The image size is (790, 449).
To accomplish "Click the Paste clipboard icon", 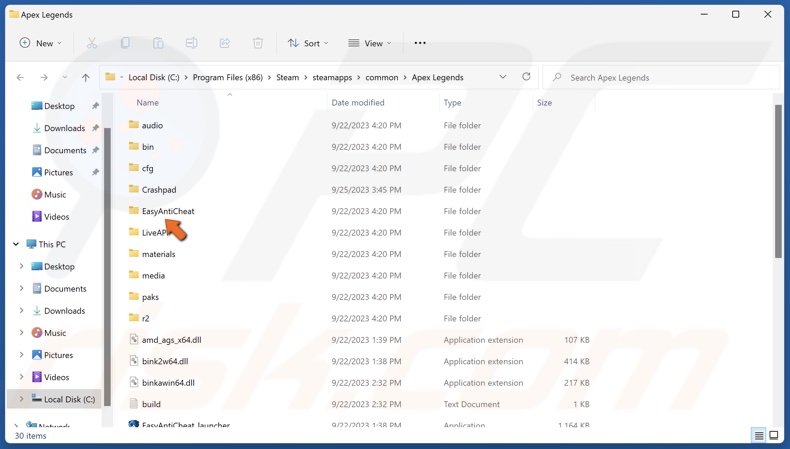I will tap(158, 43).
